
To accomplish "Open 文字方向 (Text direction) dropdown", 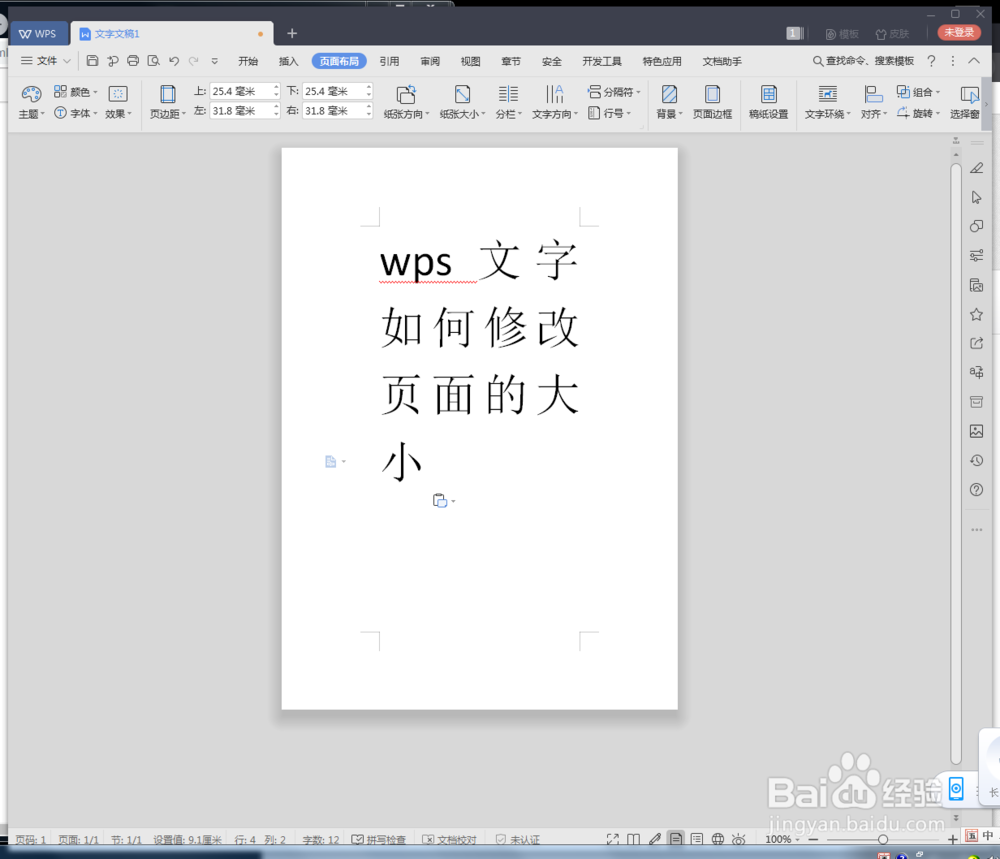I will click(555, 102).
